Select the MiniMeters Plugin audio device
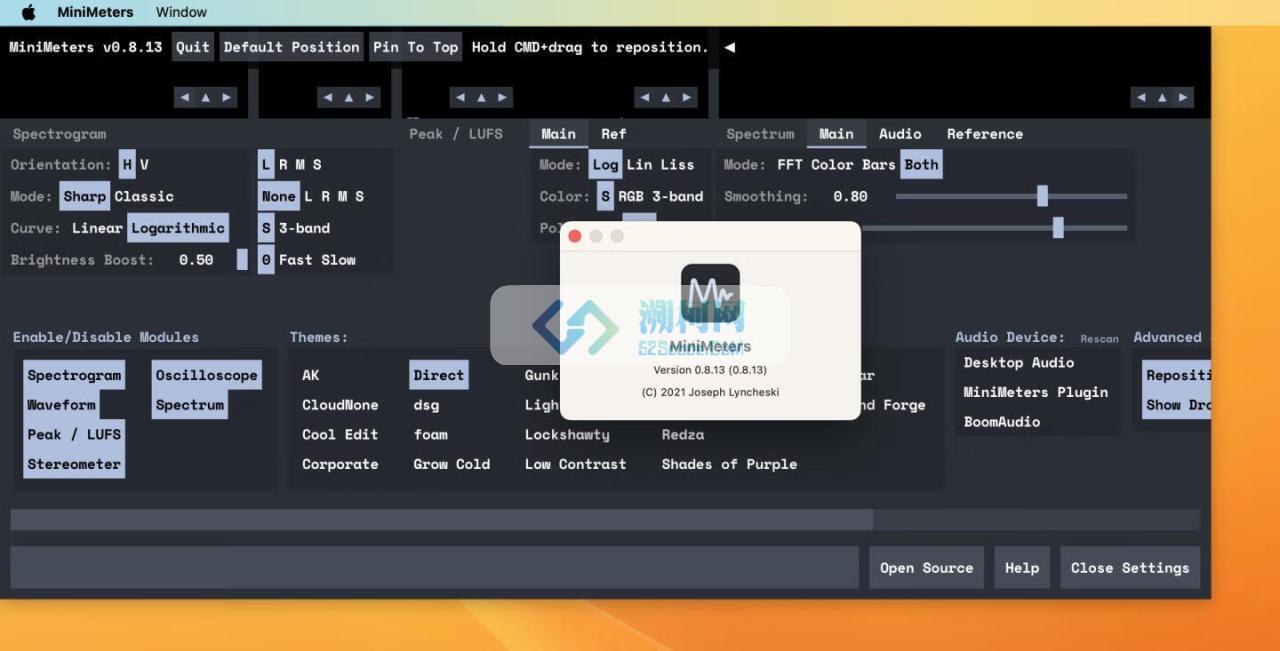 click(1035, 392)
